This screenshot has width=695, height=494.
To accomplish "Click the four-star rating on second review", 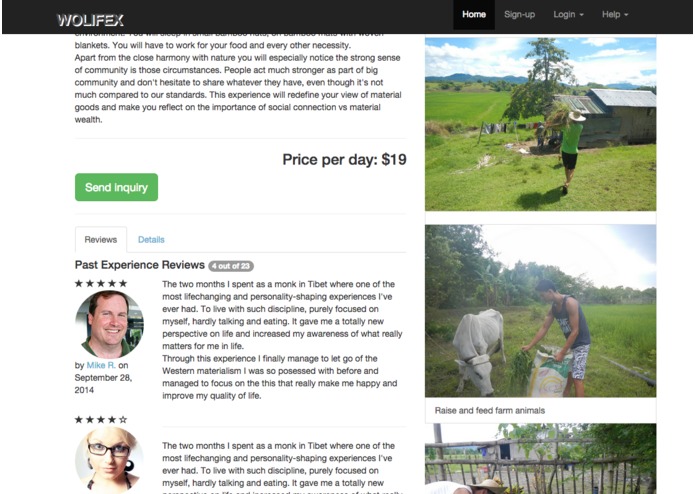I will click(101, 420).
